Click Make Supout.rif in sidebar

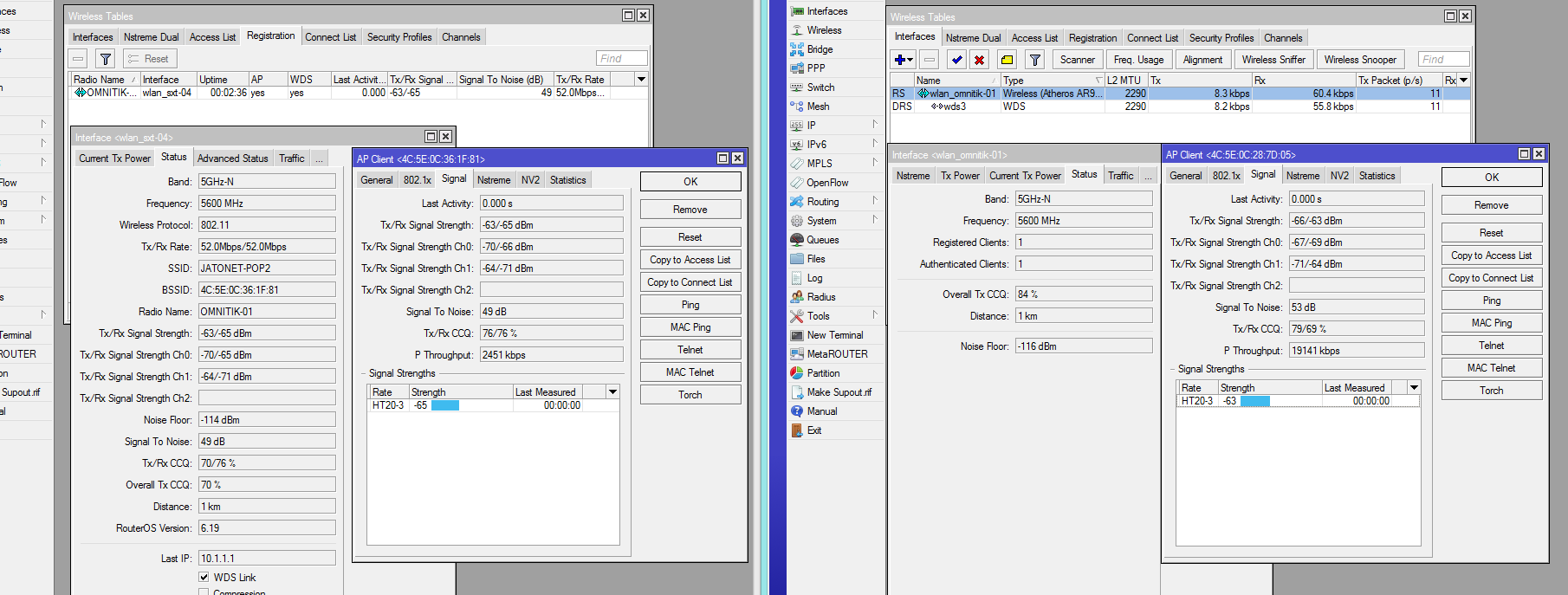[x=839, y=392]
